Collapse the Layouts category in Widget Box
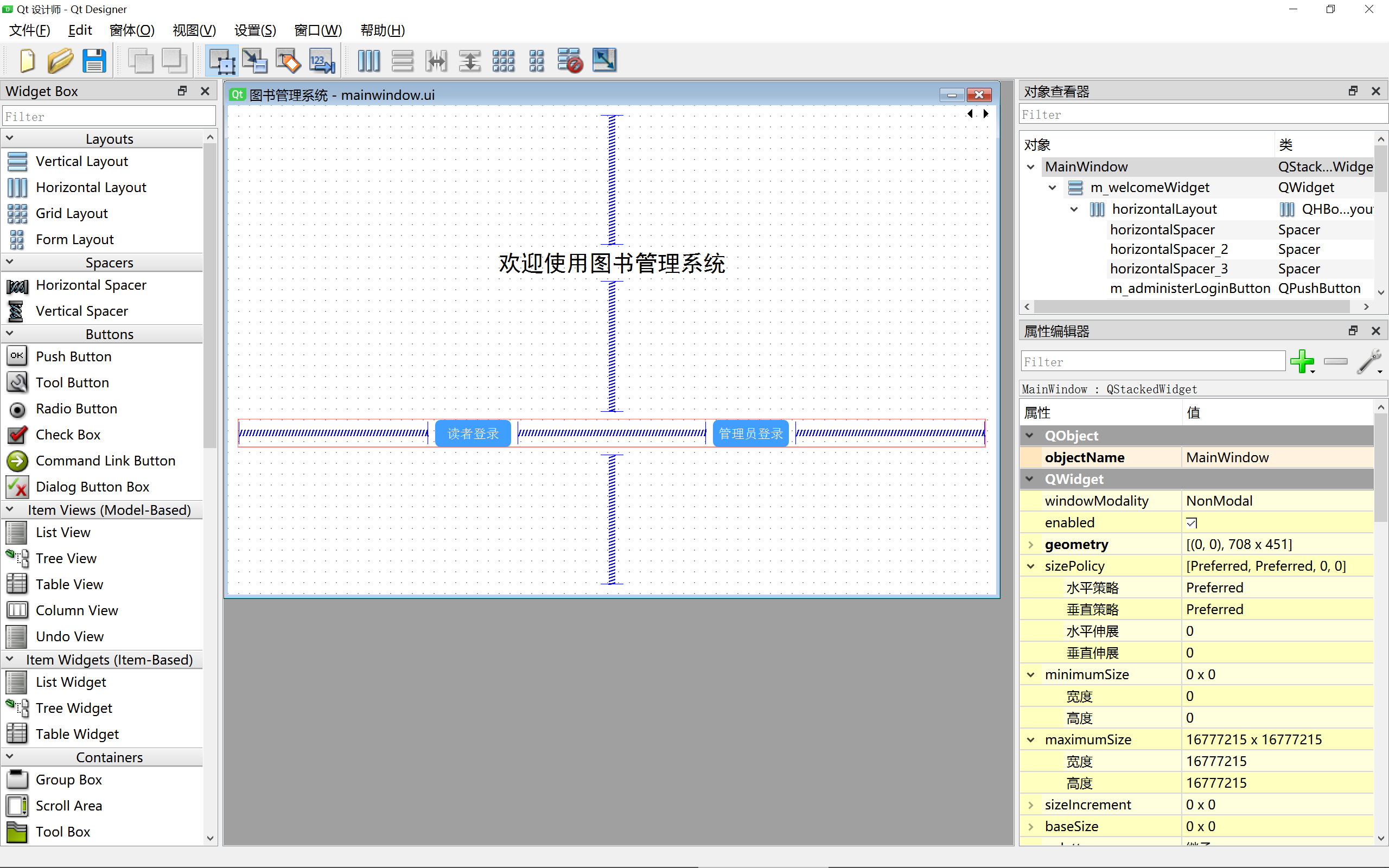1389x868 pixels. pyautogui.click(x=10, y=138)
